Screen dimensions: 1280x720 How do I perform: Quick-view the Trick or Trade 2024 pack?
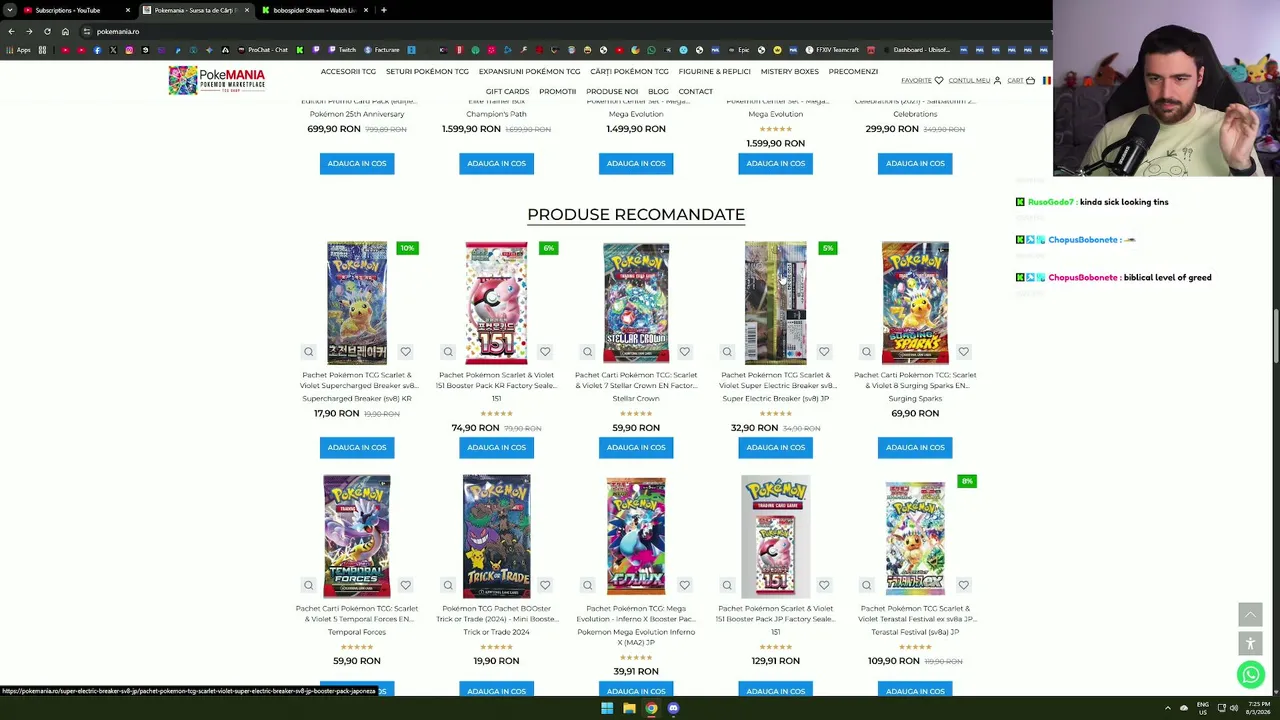448,585
